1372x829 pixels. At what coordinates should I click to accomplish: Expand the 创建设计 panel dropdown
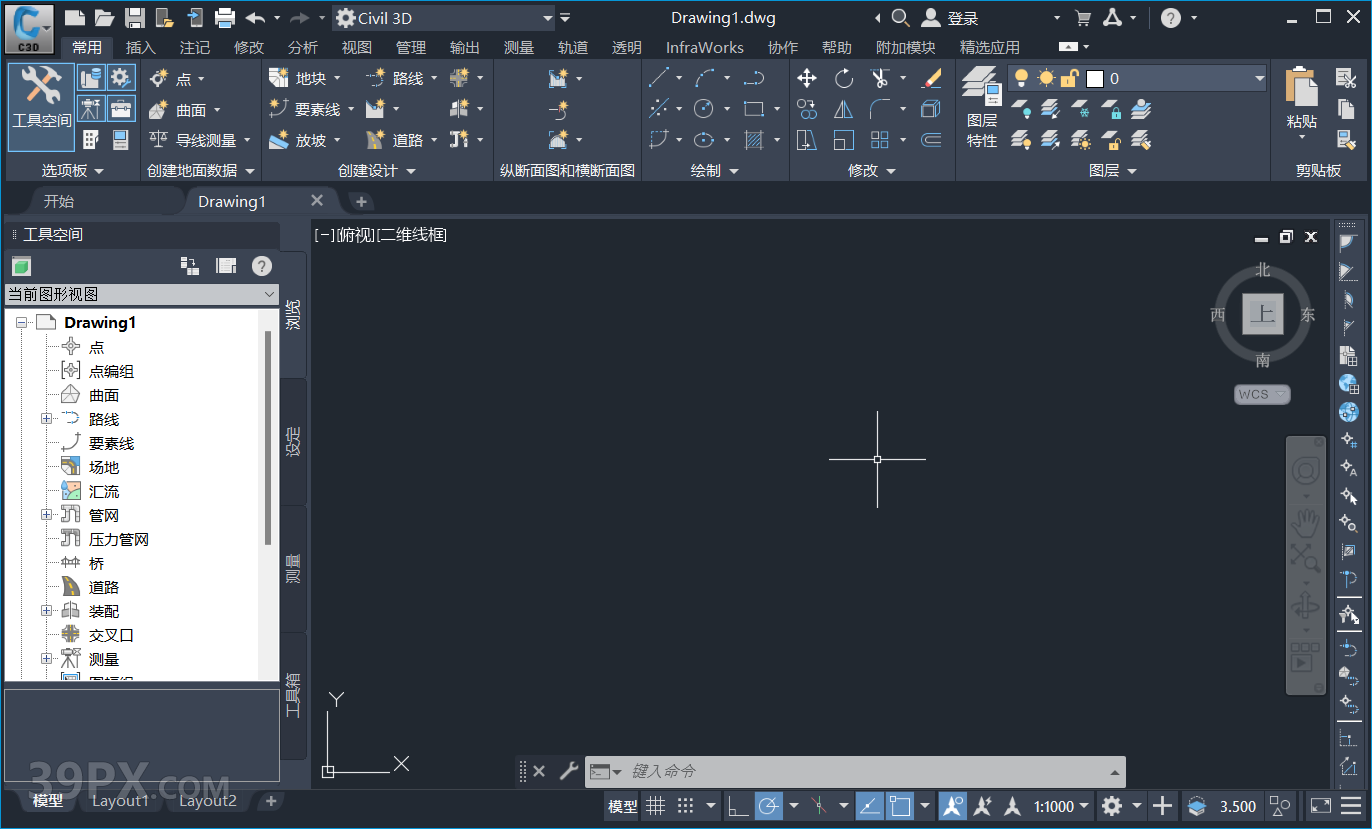(376, 171)
